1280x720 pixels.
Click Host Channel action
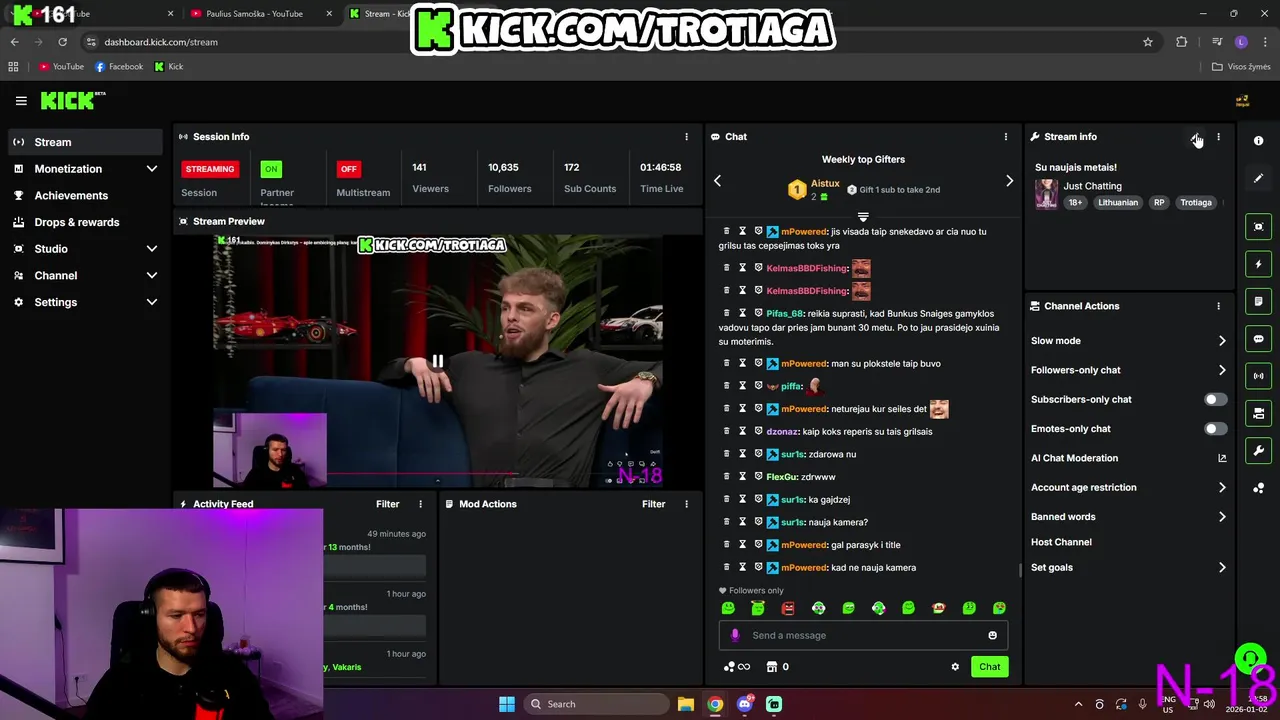click(x=1061, y=542)
